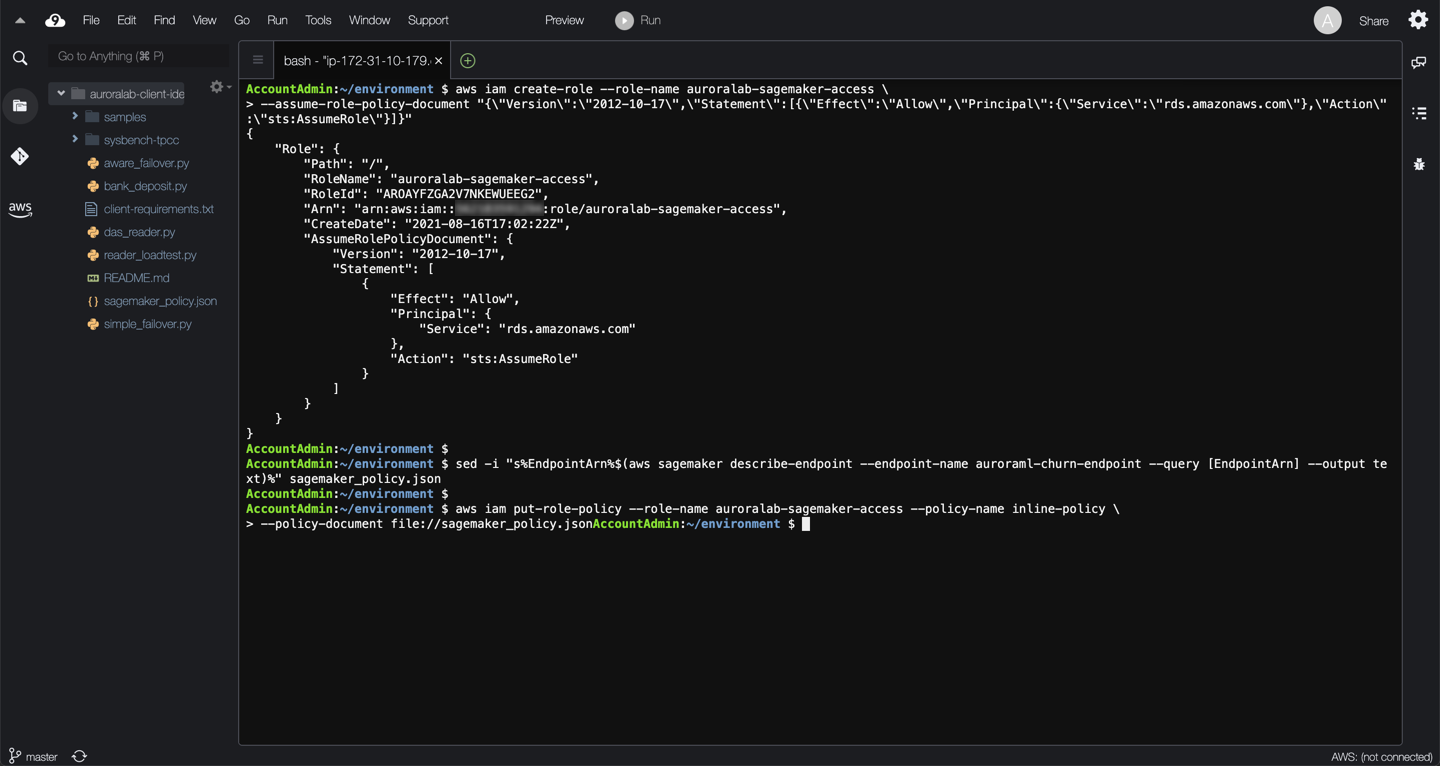1440x766 pixels.
Task: Click the sync refresh icon next to master
Action: coord(80,756)
